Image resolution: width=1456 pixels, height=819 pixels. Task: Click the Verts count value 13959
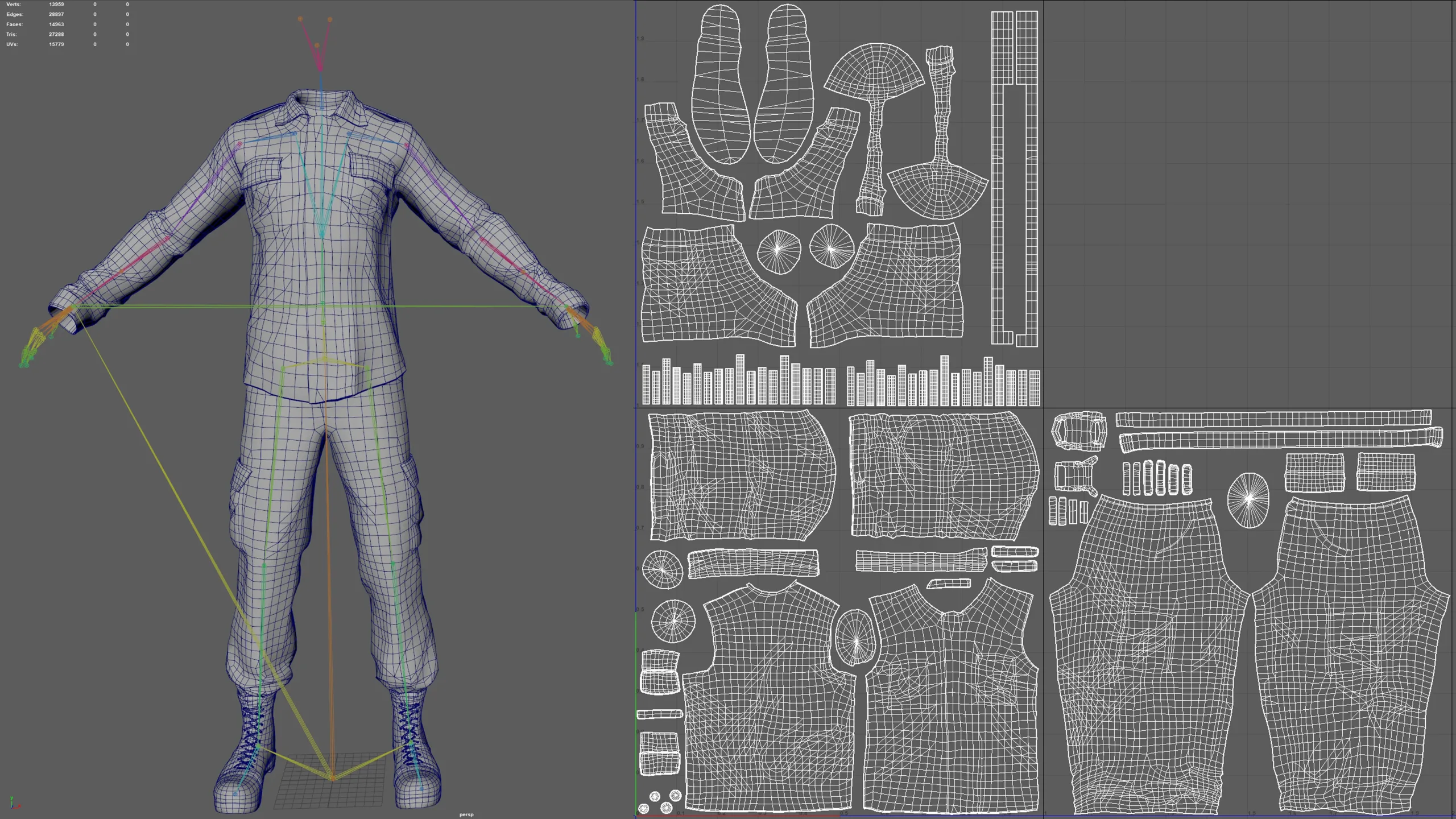click(x=57, y=5)
